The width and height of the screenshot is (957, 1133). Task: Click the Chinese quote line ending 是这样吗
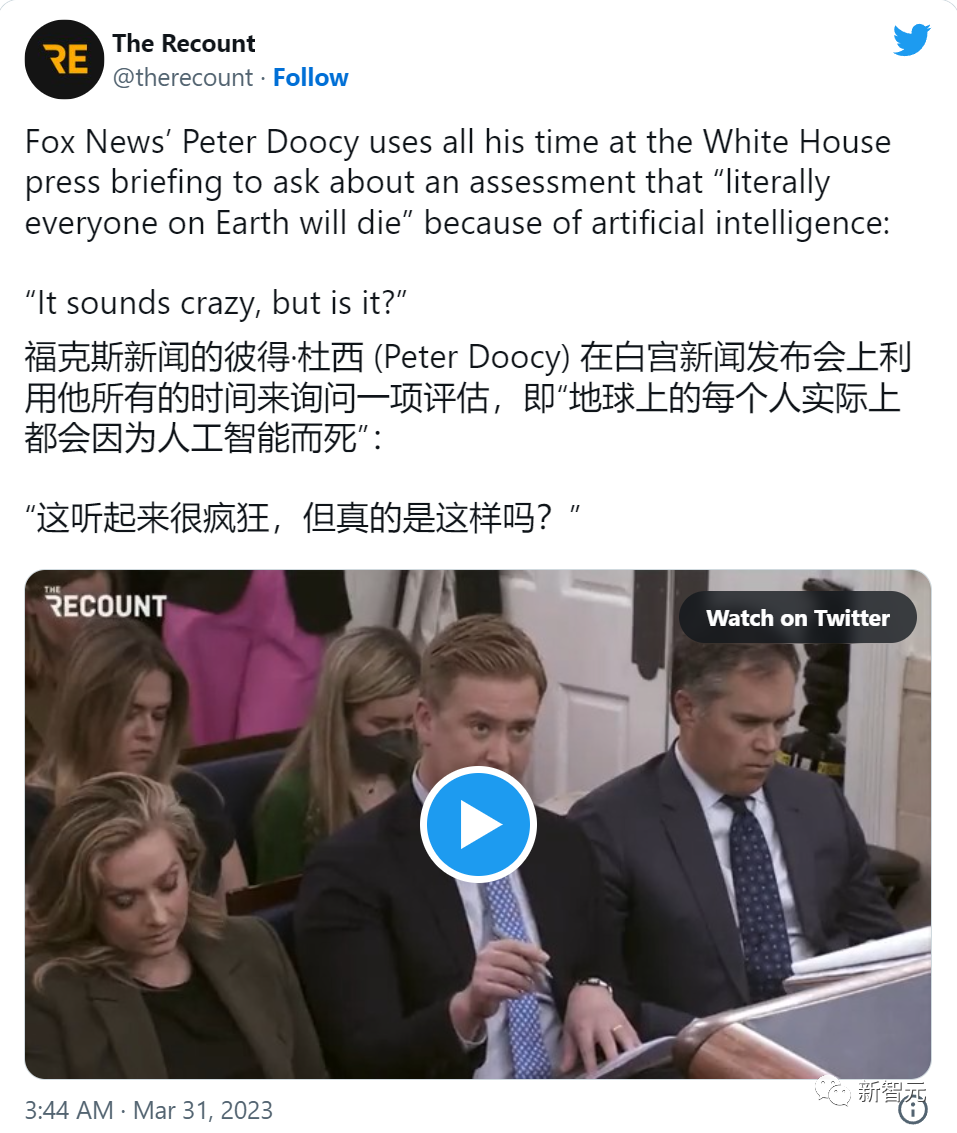click(303, 517)
